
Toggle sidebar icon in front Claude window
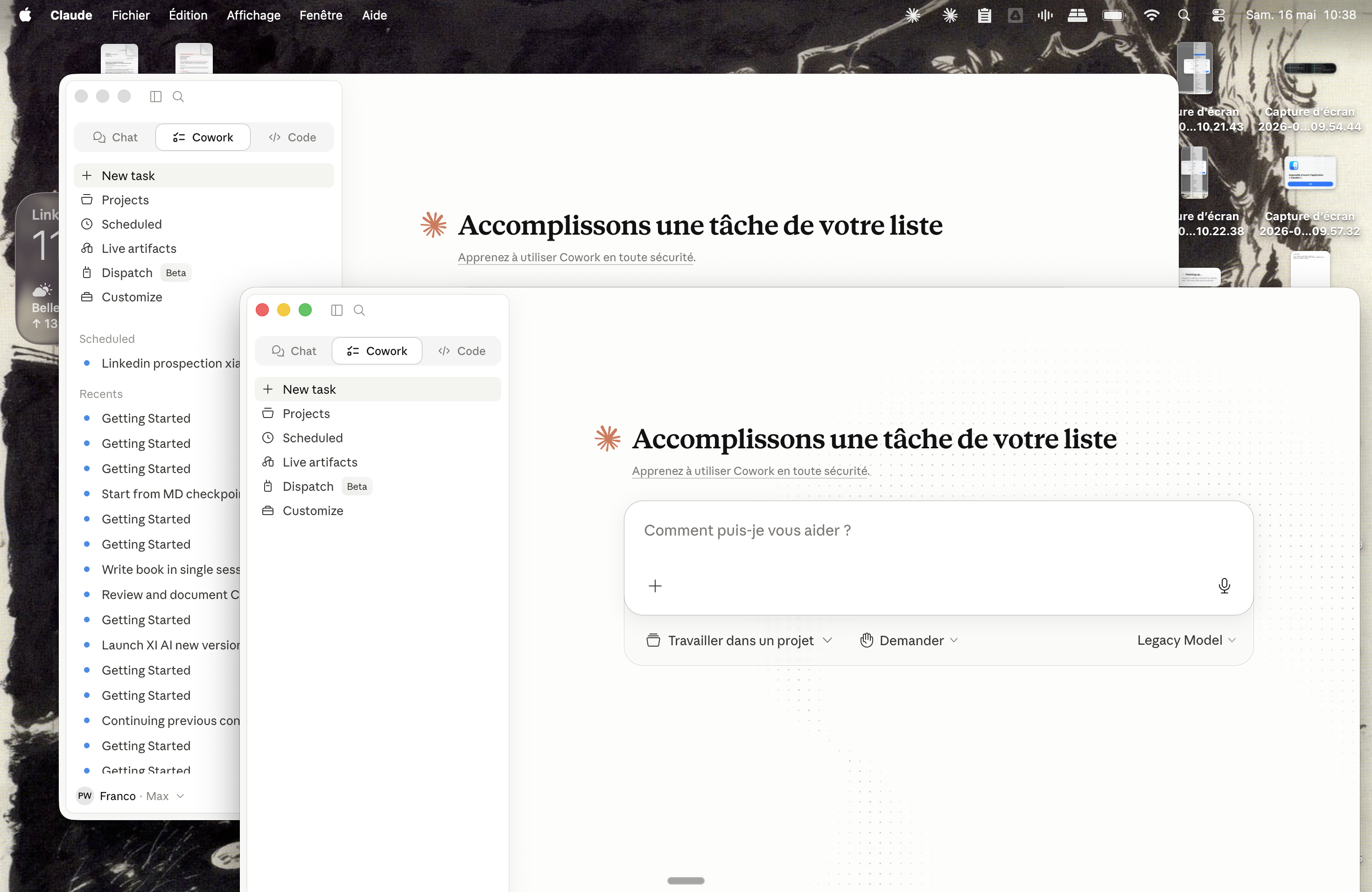pos(336,310)
